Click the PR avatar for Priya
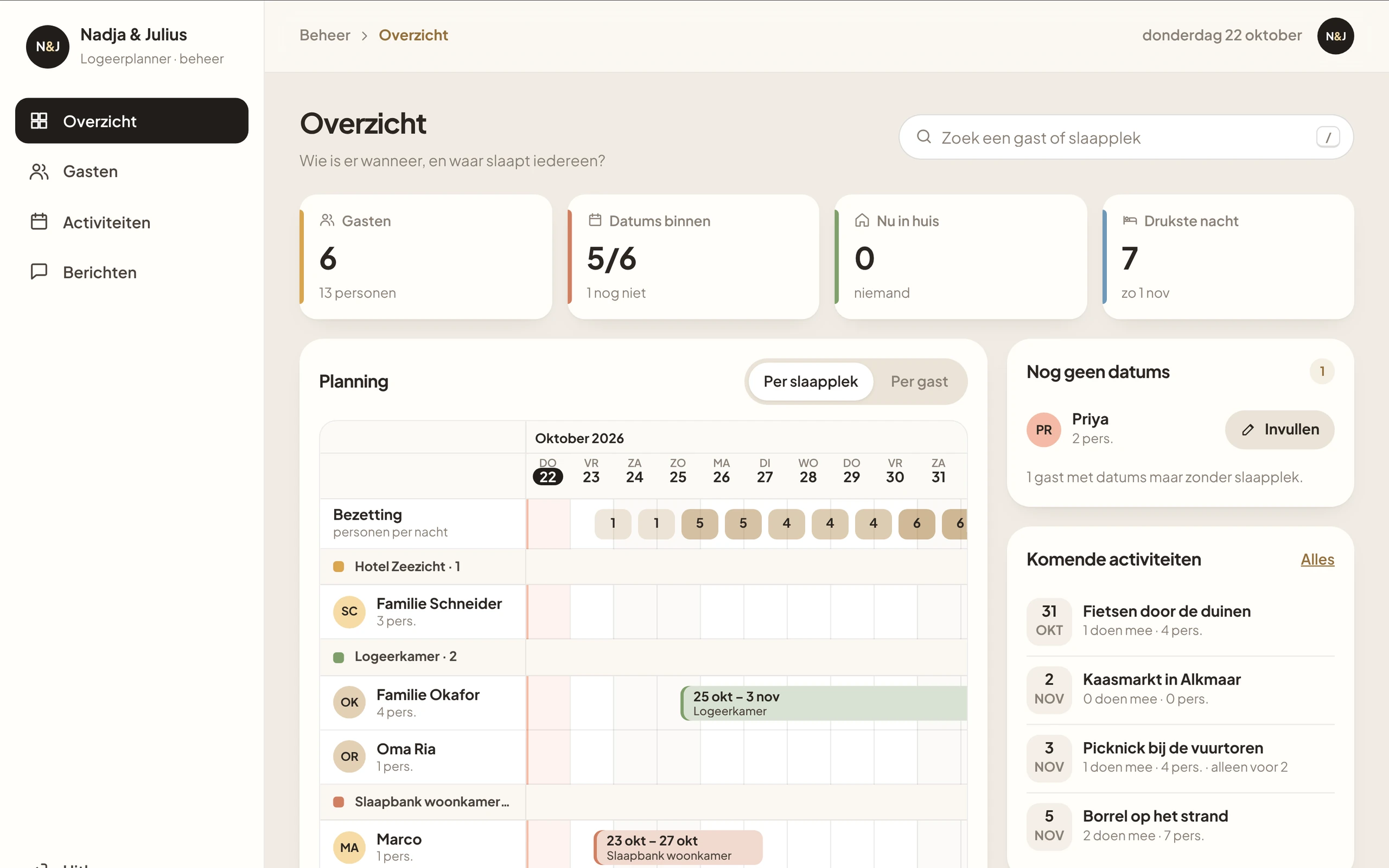The height and width of the screenshot is (868, 1389). [x=1043, y=430]
